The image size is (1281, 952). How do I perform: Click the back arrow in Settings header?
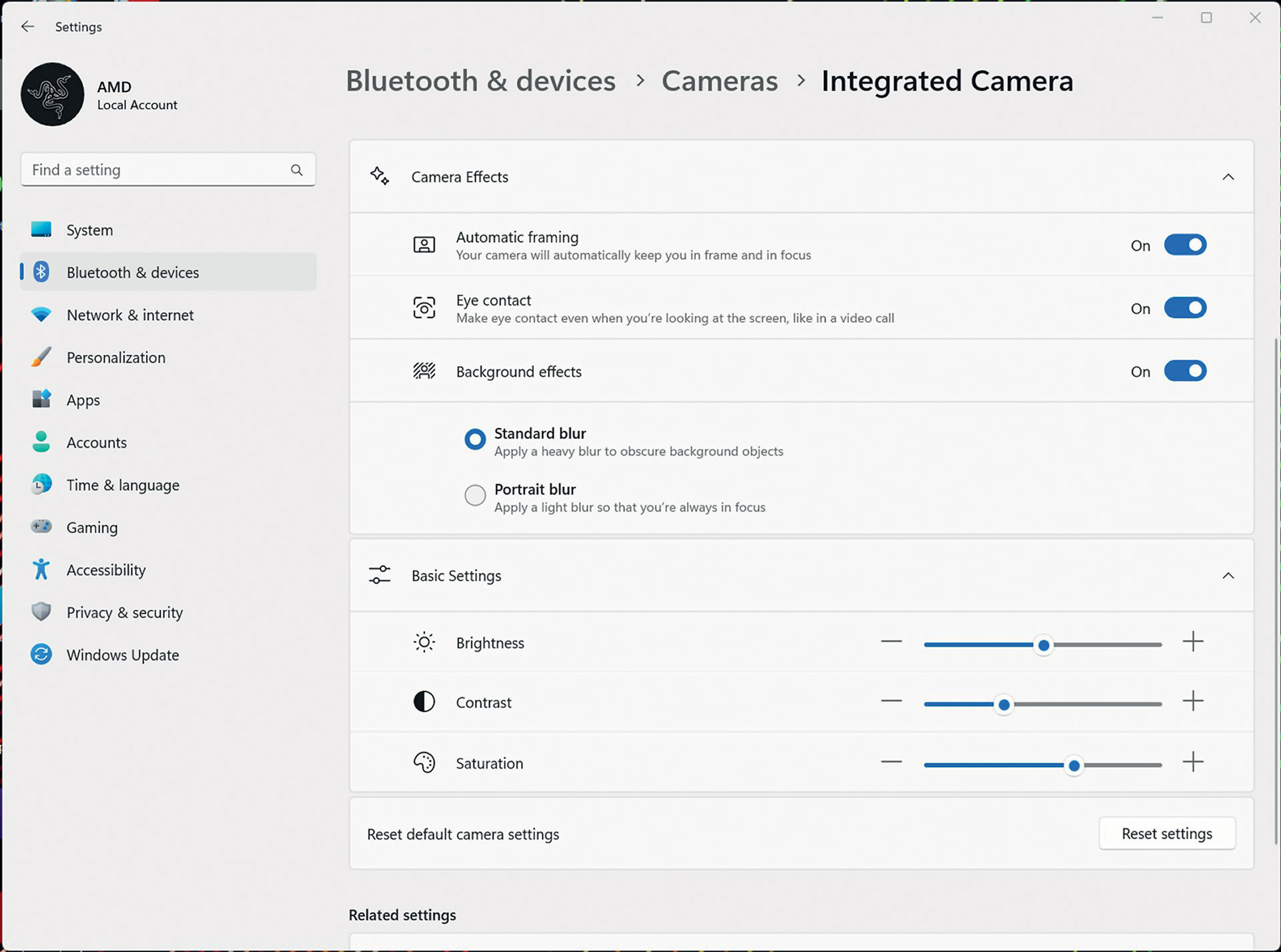(x=27, y=27)
